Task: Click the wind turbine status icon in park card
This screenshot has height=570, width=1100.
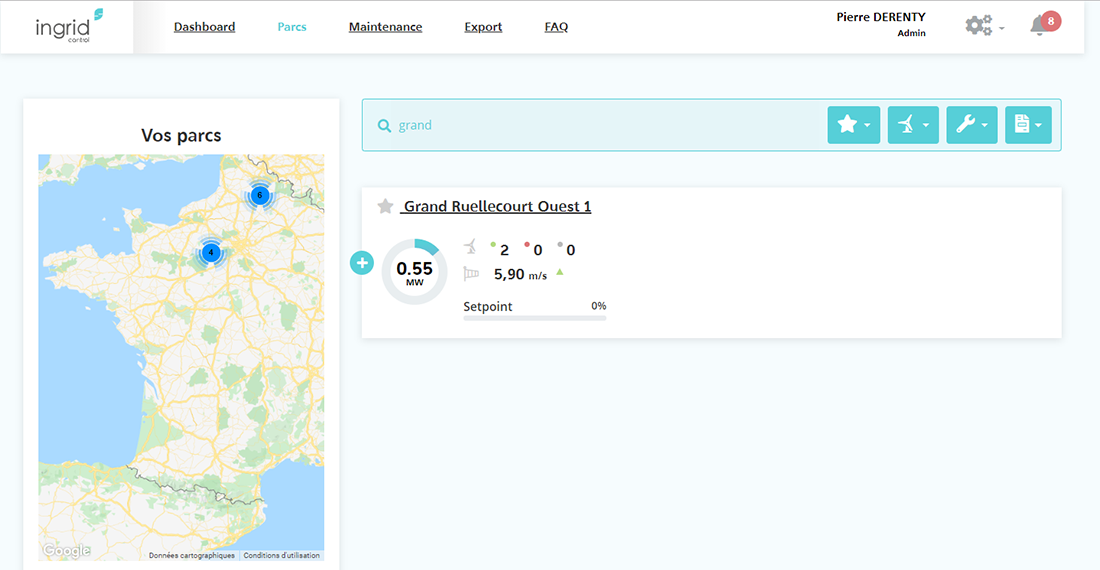Action: [471, 248]
